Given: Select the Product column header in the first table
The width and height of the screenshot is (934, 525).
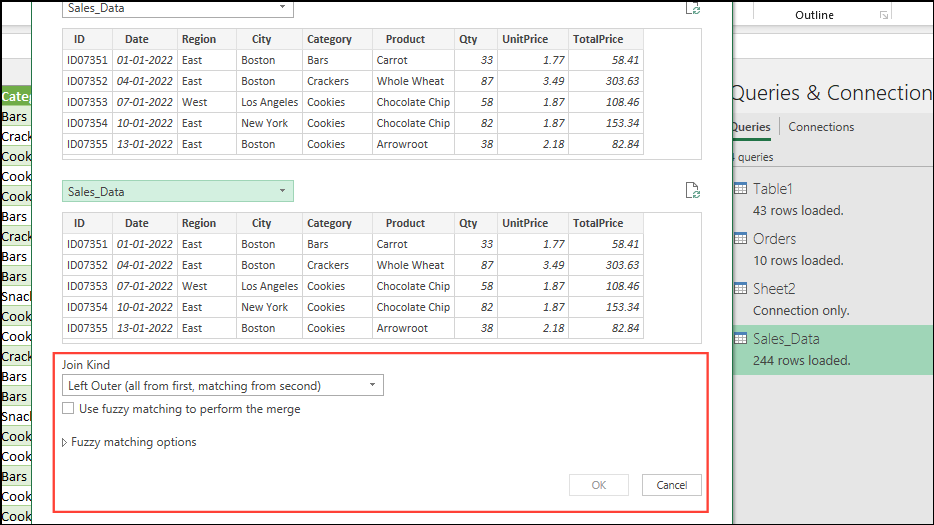Looking at the screenshot, I should (x=405, y=39).
